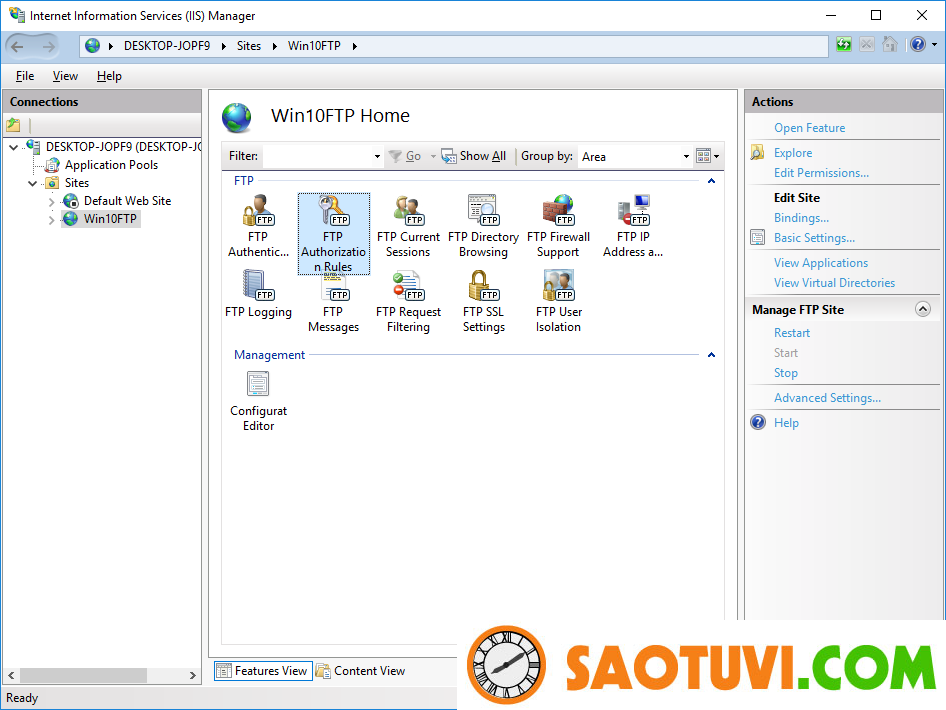This screenshot has width=946, height=710.
Task: Click the stop toolbar icon
Action: pos(866,45)
